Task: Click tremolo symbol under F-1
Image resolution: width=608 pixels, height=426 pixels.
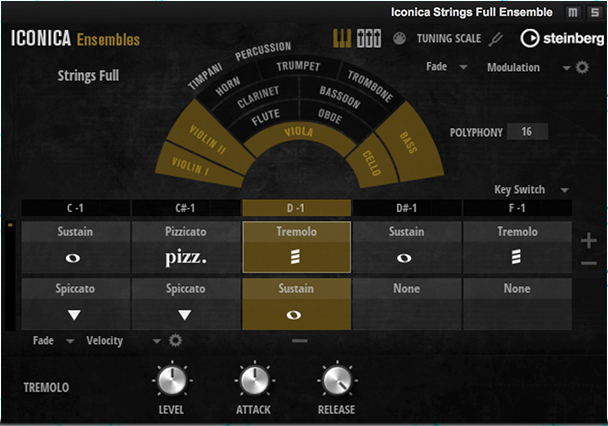Action: pos(516,257)
